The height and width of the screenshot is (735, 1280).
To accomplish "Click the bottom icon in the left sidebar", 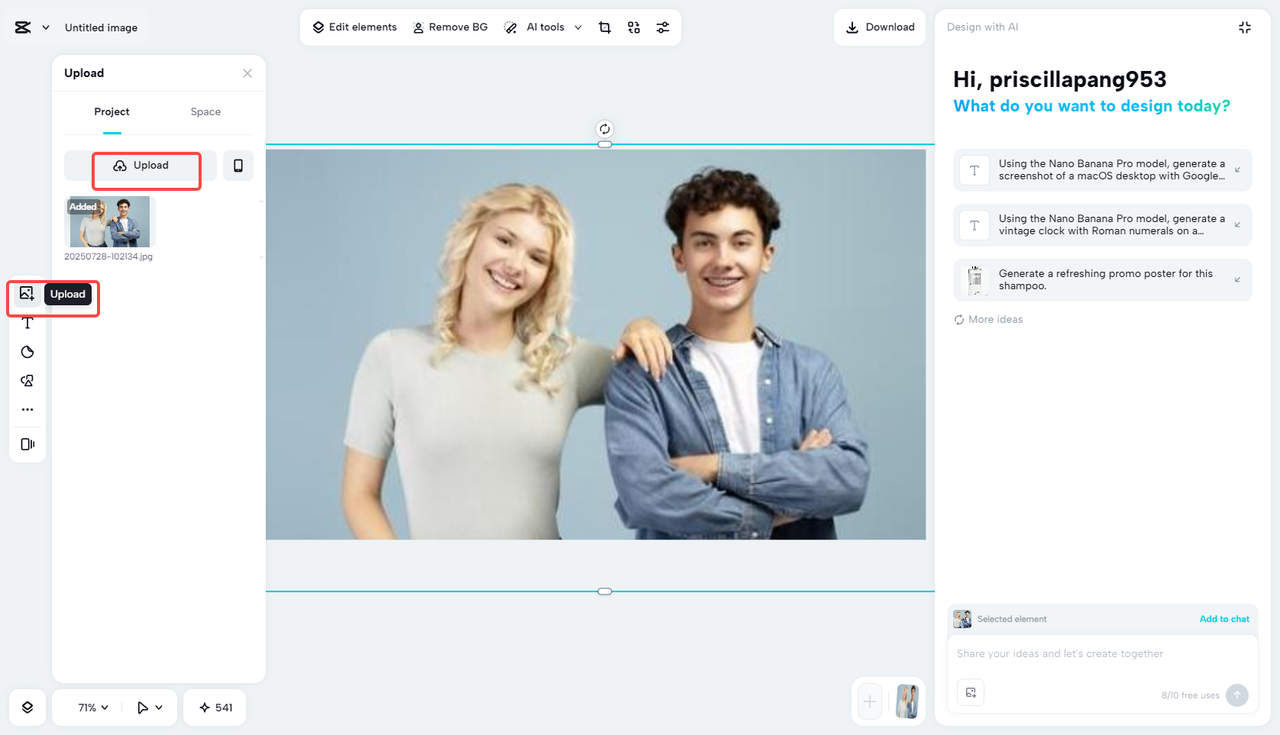I will 27,444.
